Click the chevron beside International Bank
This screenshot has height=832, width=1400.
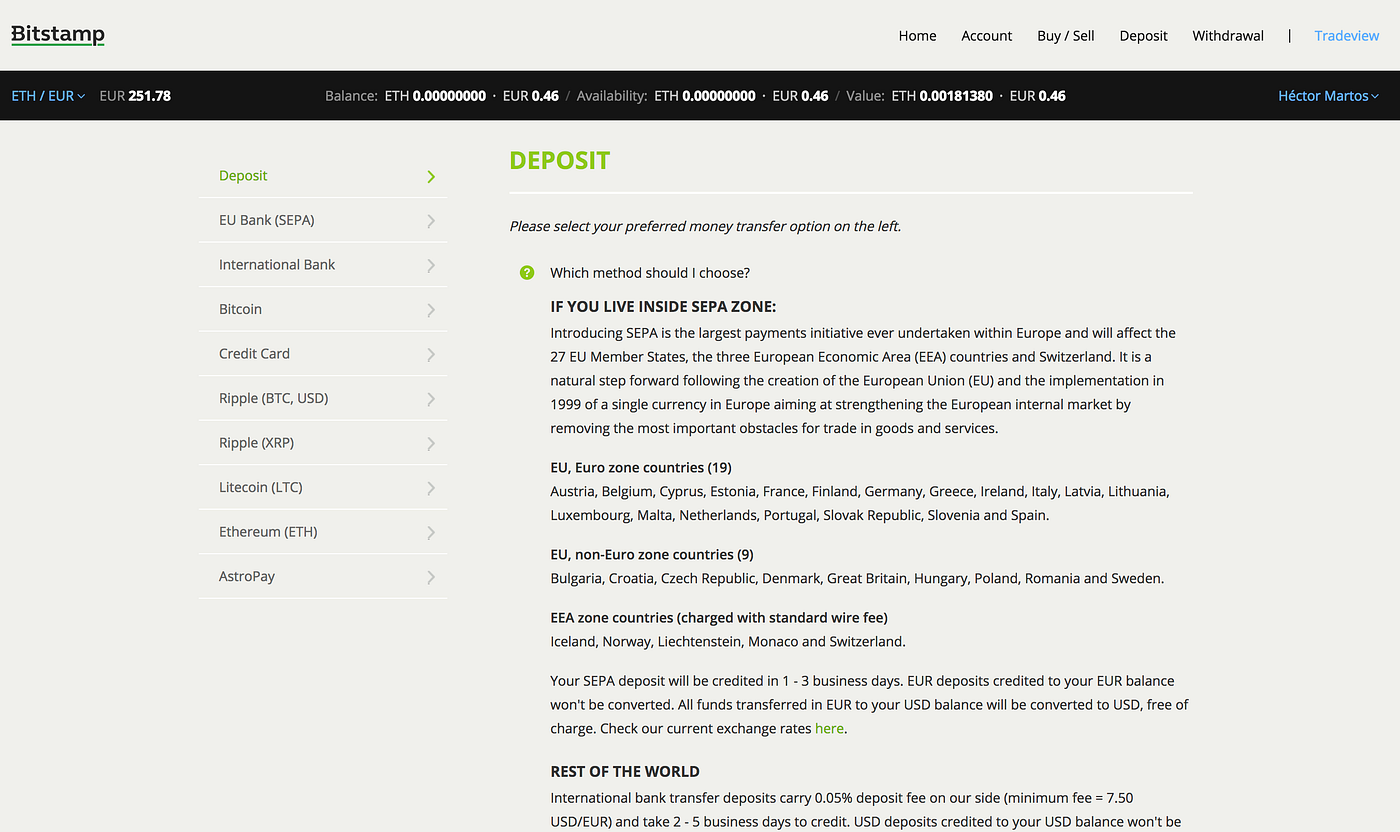coord(431,266)
